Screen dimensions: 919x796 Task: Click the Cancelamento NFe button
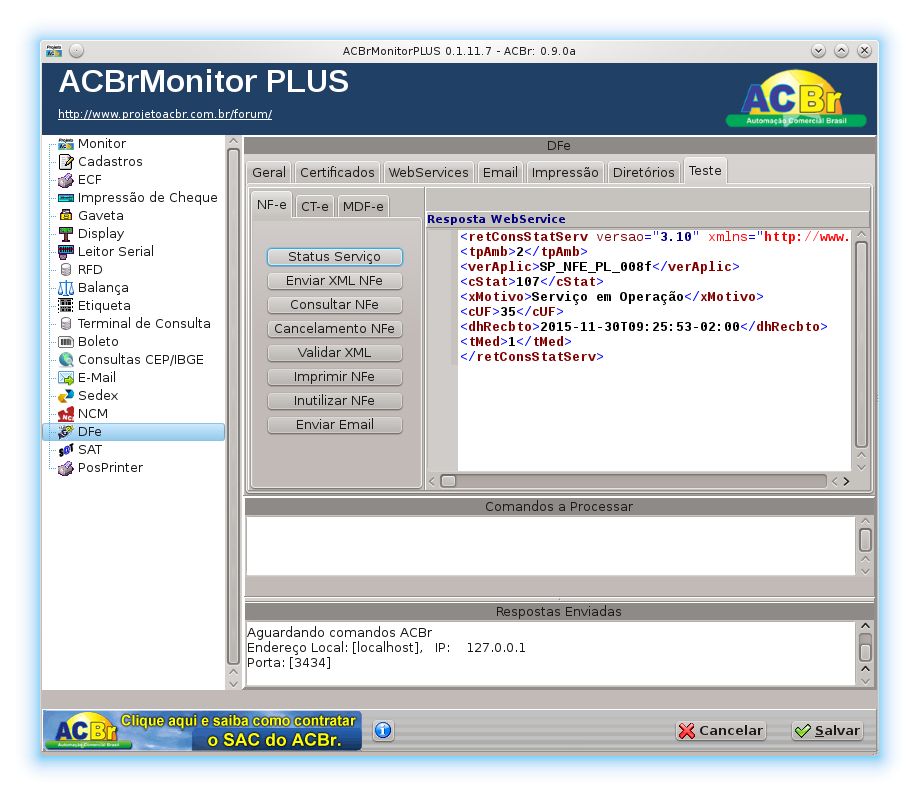(x=335, y=329)
